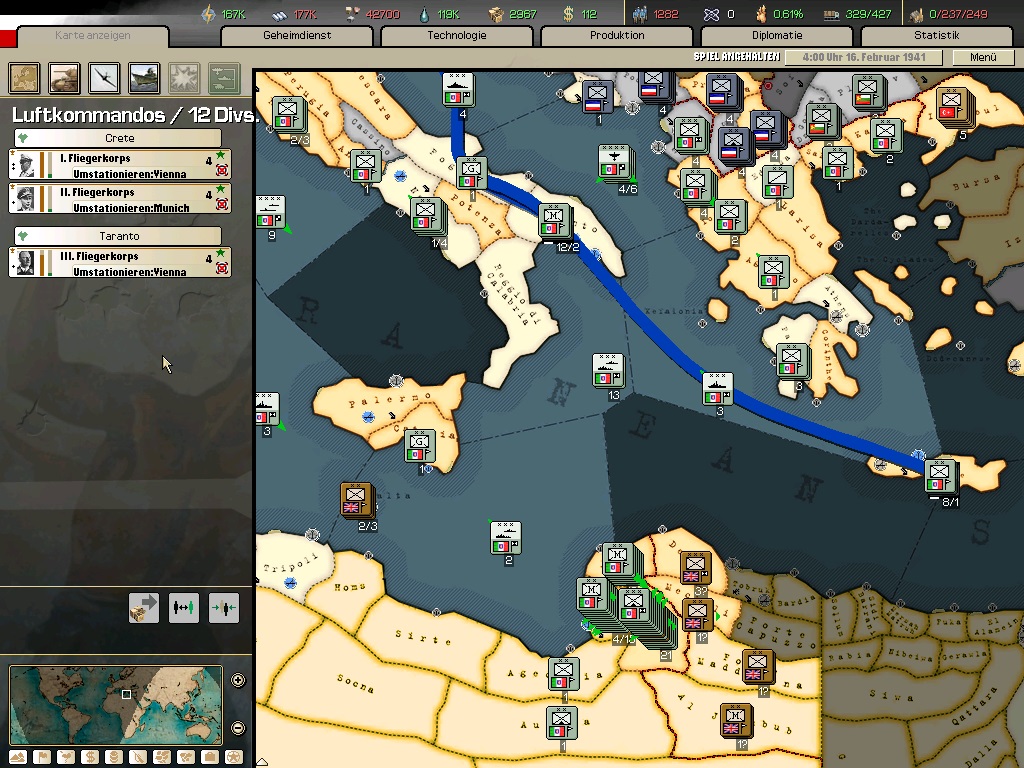1024x768 pixels.
Task: Open the Menü button
Action: click(x=982, y=58)
